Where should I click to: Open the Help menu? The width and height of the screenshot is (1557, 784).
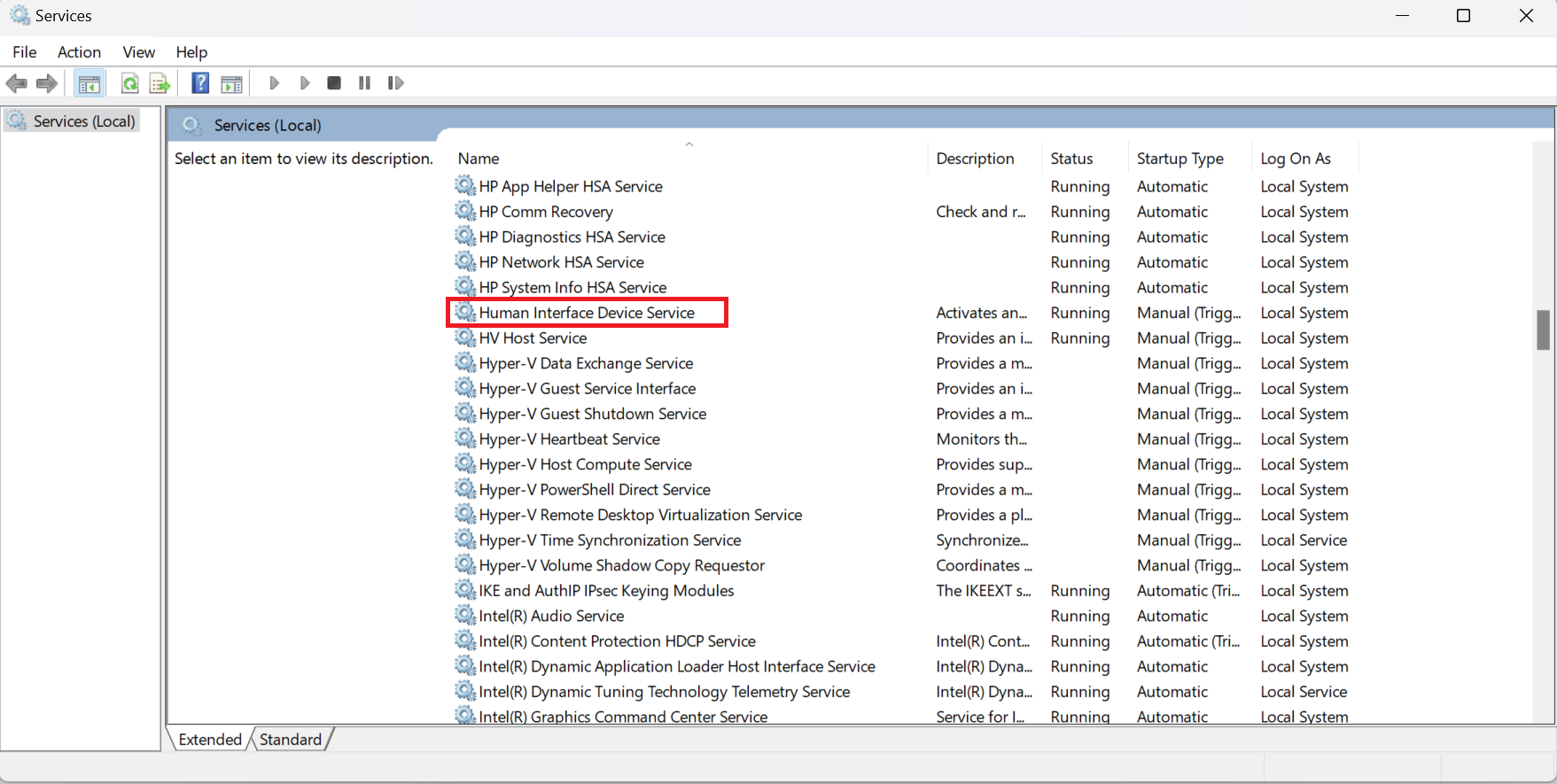(191, 52)
